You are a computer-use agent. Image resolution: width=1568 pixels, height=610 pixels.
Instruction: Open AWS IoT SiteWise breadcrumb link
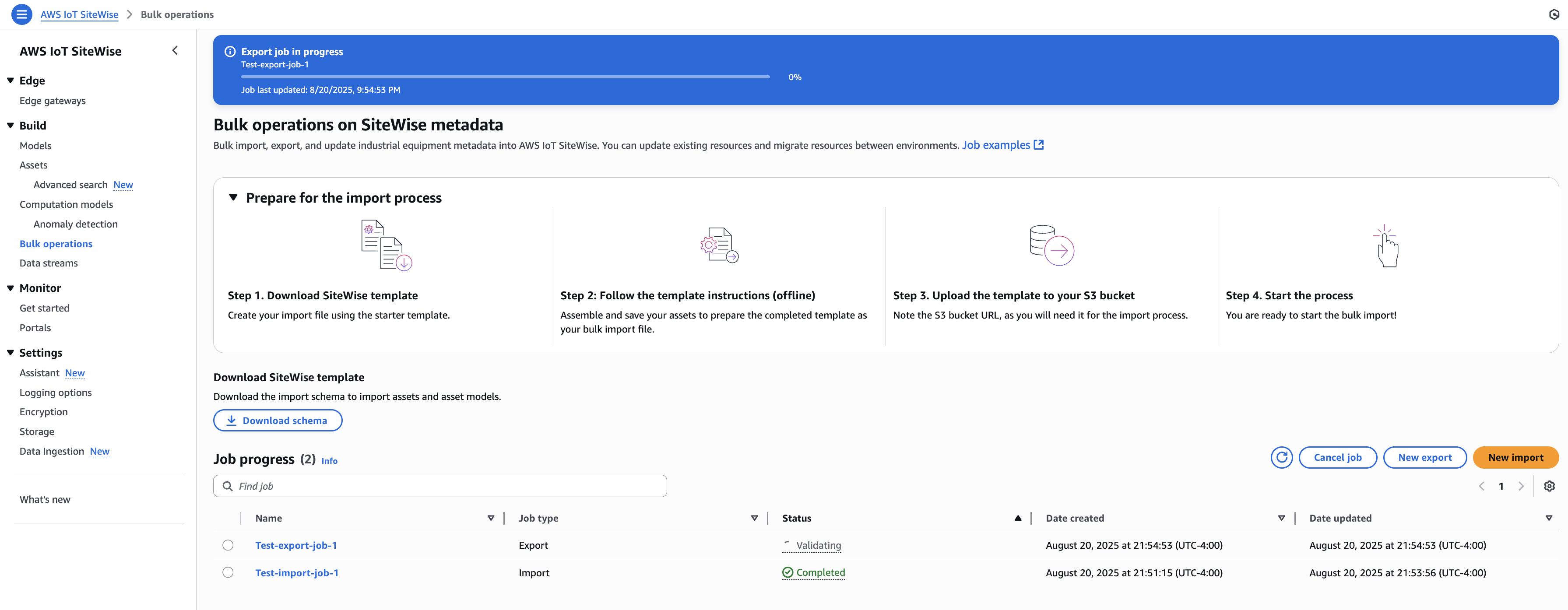pyautogui.click(x=79, y=14)
